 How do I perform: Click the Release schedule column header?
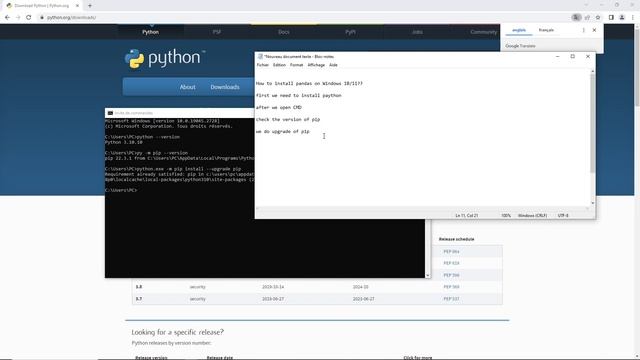click(x=456, y=239)
